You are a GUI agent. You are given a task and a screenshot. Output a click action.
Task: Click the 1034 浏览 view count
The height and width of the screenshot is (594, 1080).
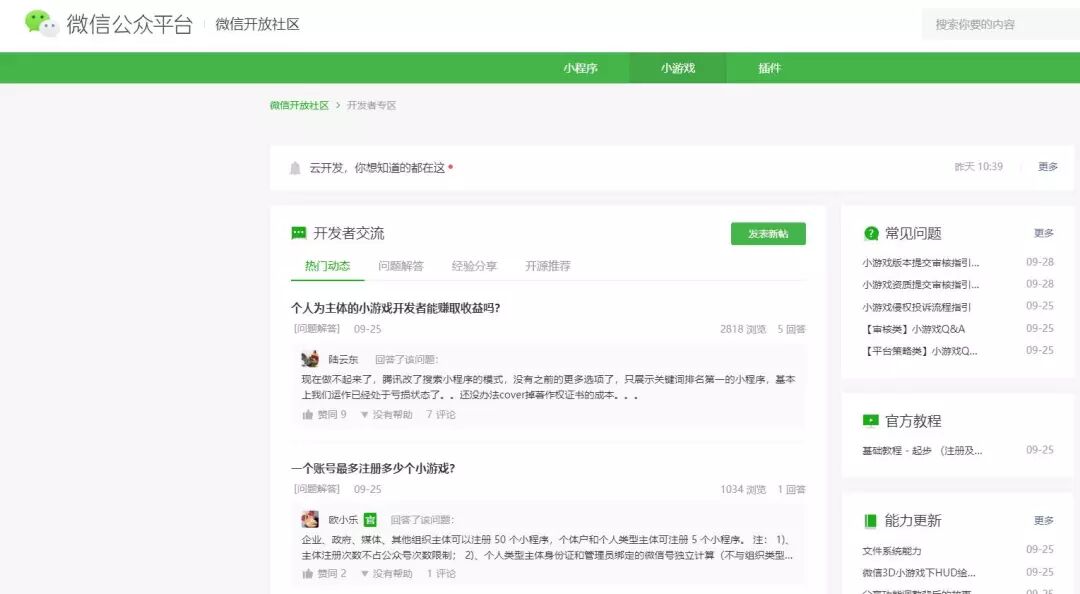coord(743,489)
